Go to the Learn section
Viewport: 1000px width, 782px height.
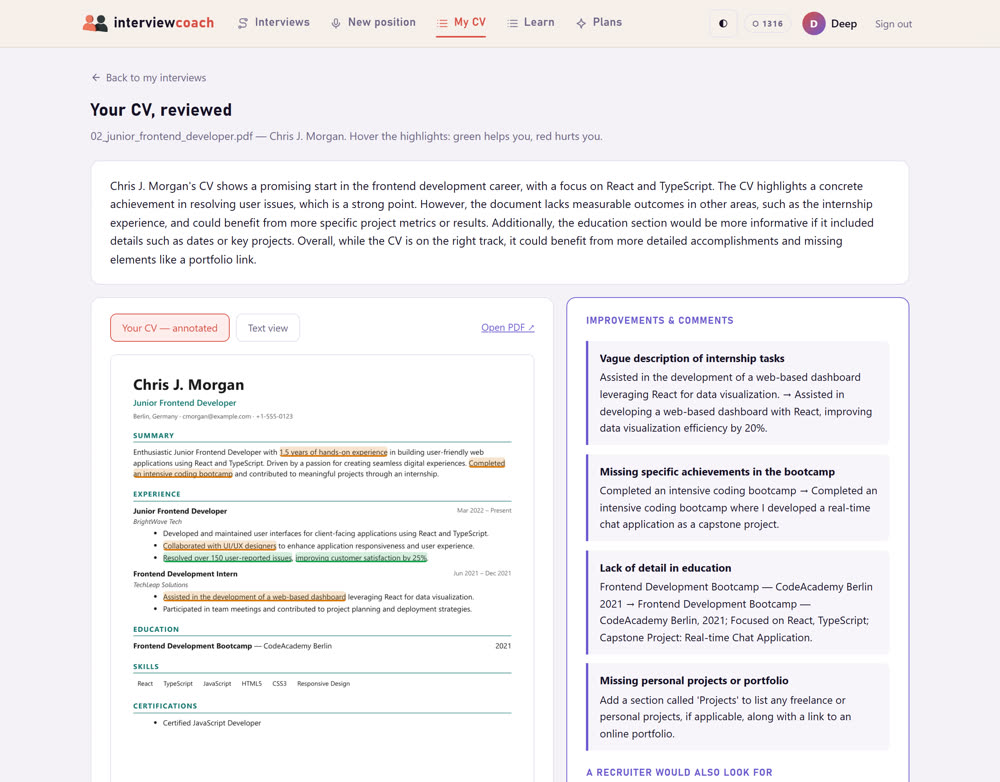(539, 22)
